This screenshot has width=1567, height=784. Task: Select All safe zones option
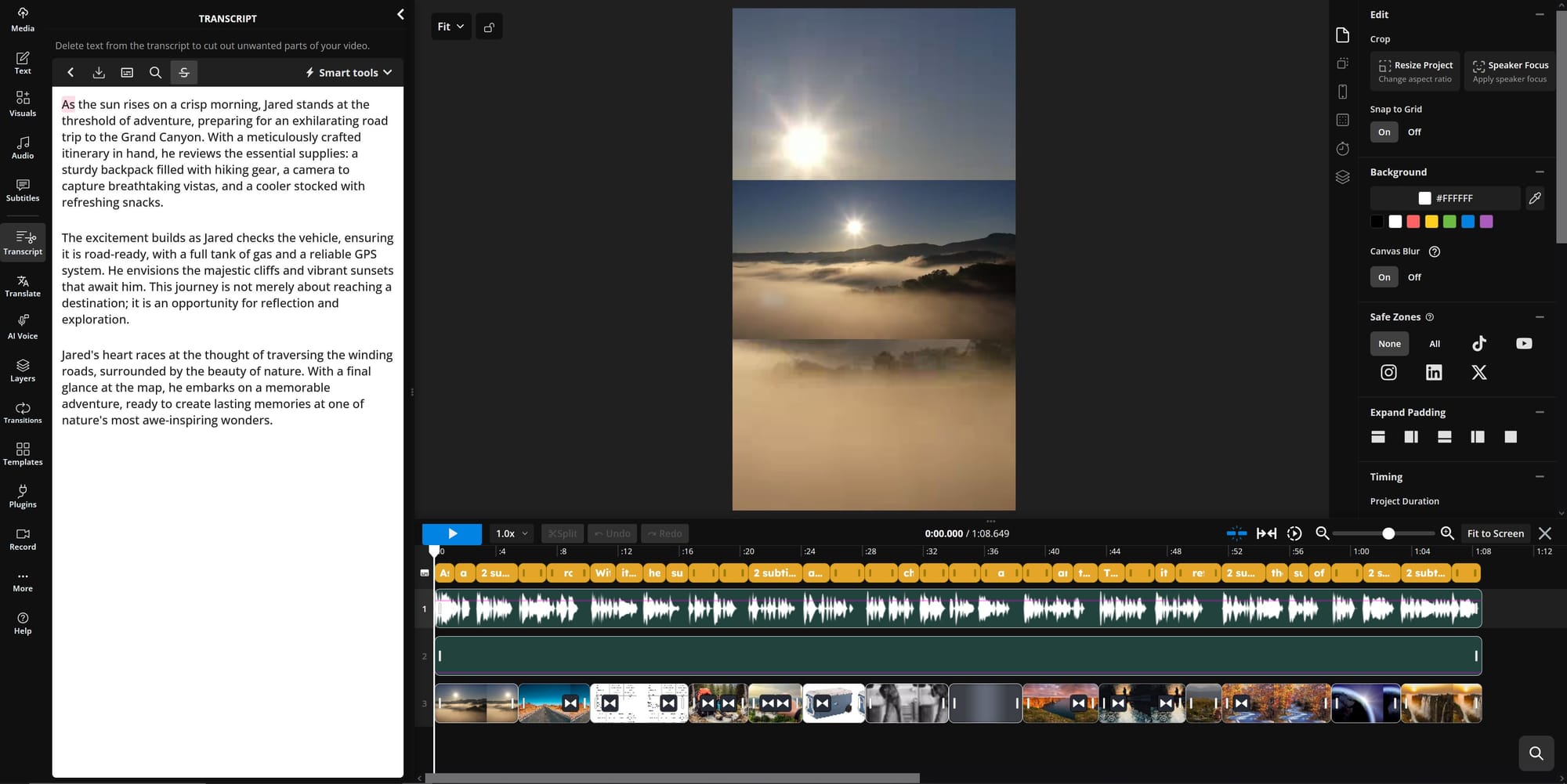tap(1434, 344)
